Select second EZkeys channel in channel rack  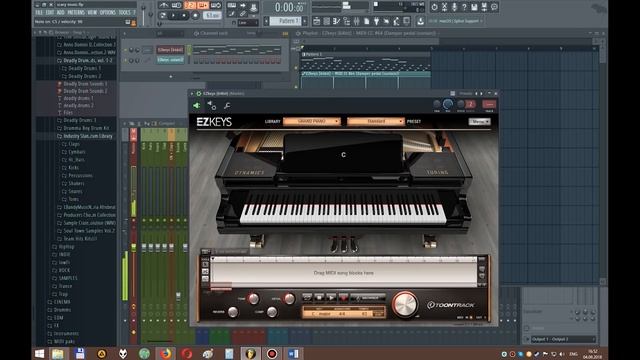tap(170, 60)
